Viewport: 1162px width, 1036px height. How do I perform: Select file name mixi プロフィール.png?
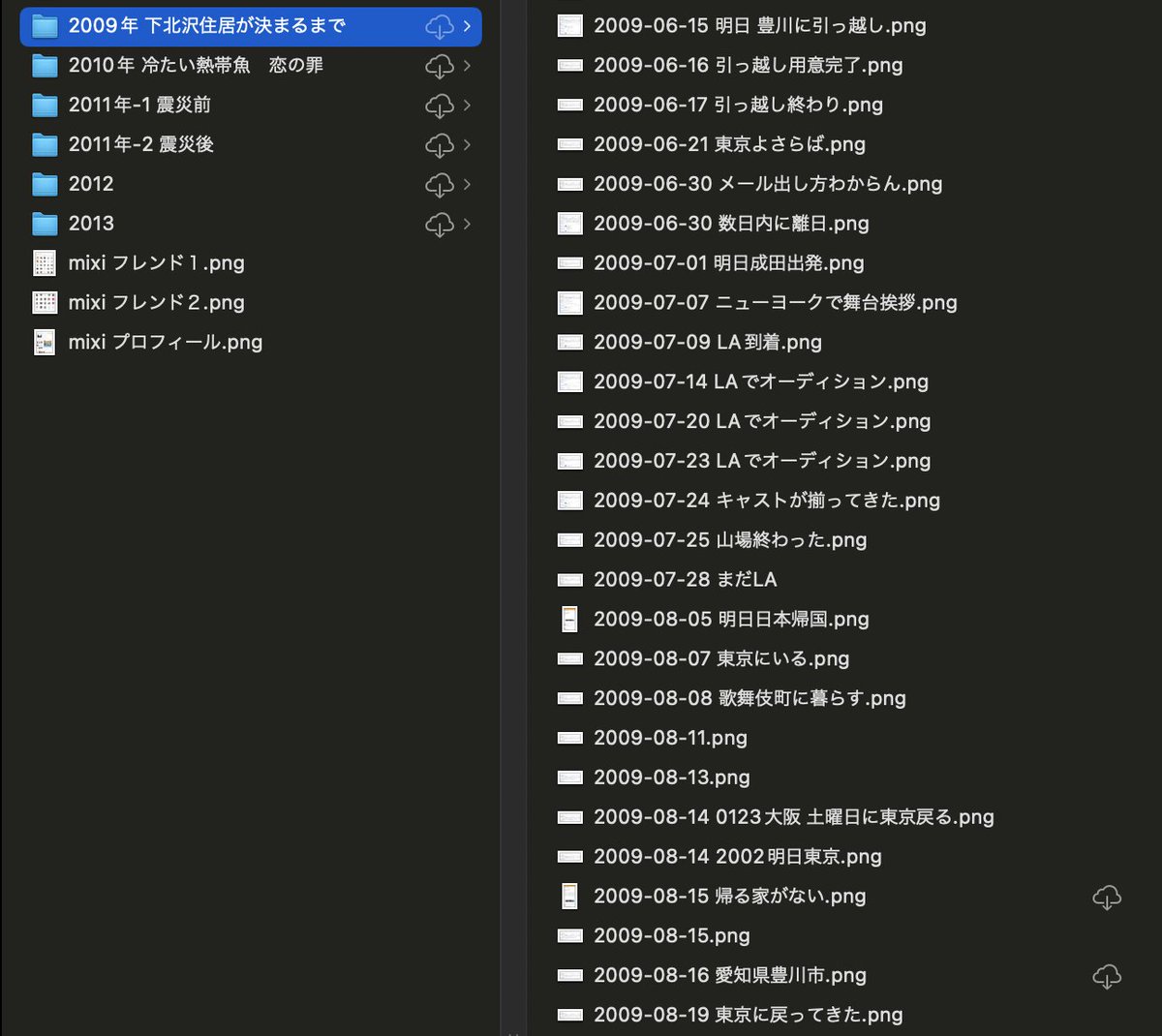point(166,343)
